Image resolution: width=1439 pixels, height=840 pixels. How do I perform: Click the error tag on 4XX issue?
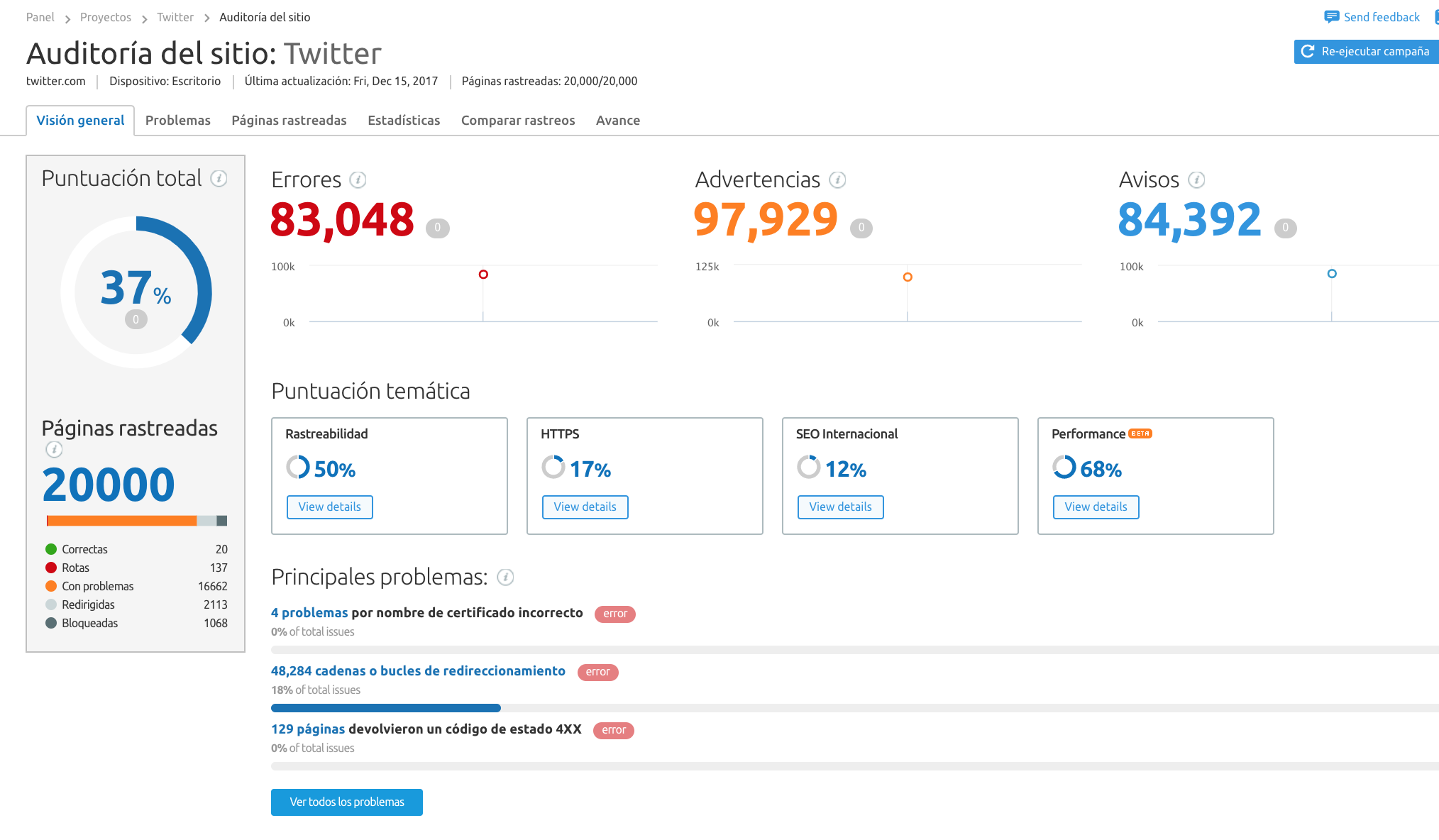tap(614, 730)
